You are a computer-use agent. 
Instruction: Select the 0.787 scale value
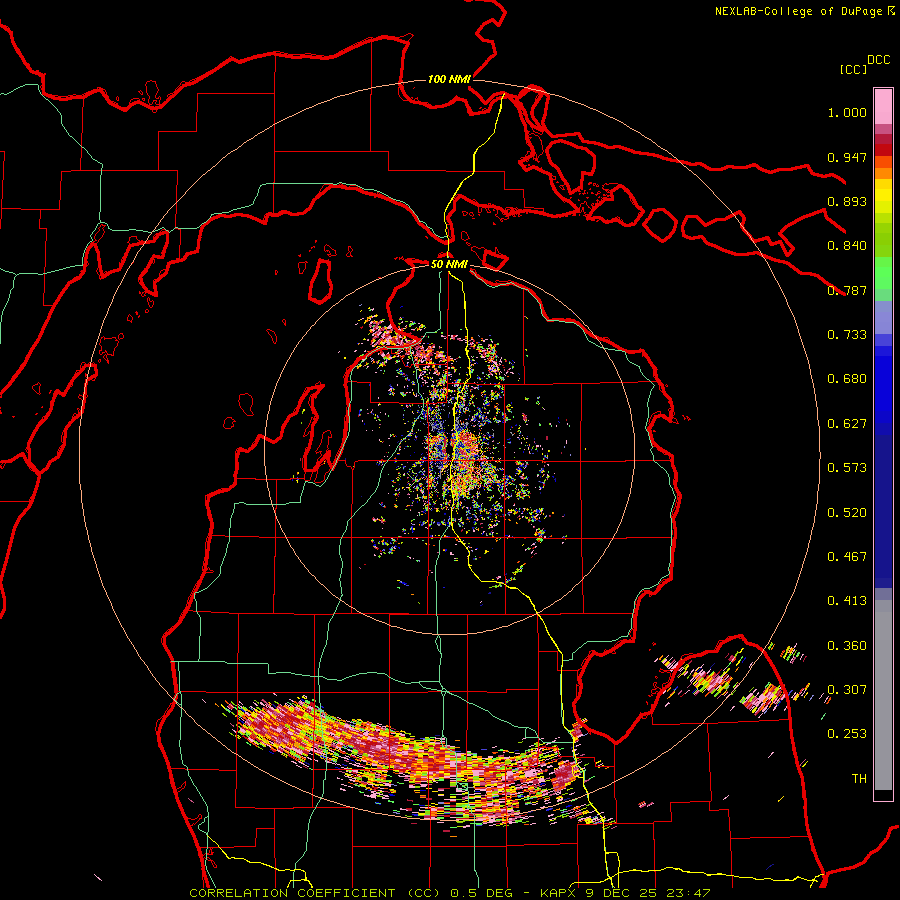click(x=847, y=290)
